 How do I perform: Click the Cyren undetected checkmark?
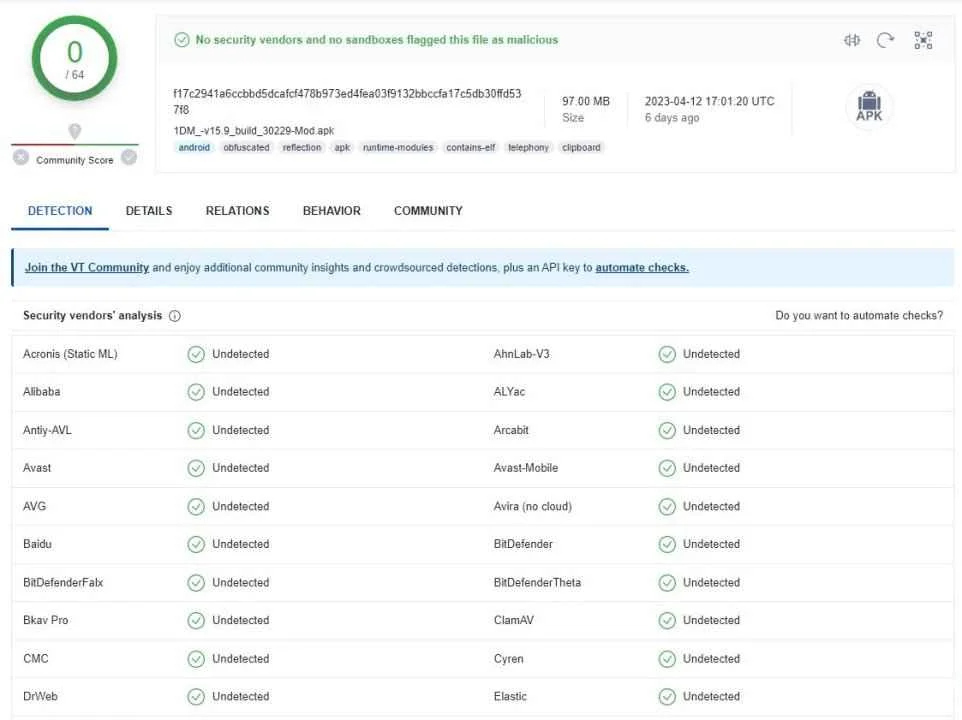pos(667,659)
